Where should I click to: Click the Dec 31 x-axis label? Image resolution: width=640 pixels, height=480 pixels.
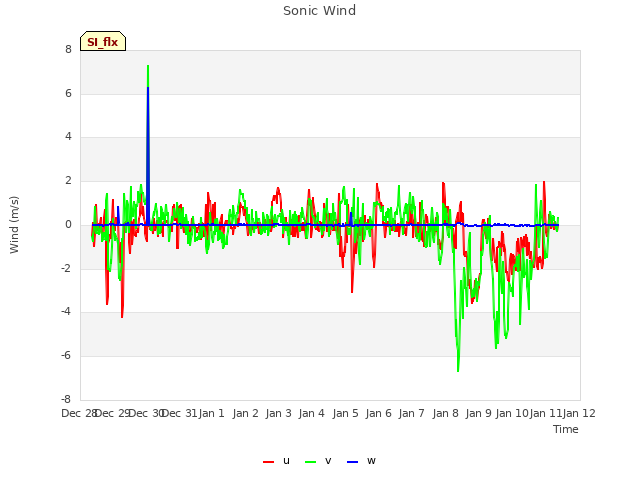179,413
